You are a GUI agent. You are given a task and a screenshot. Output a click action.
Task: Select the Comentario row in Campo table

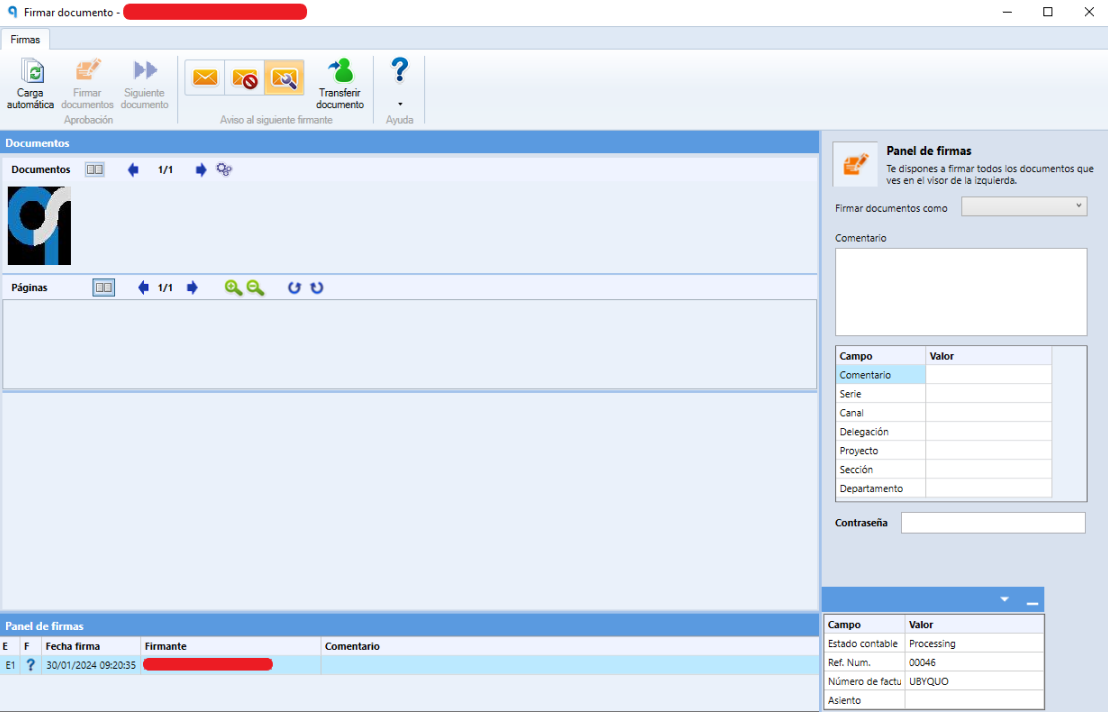pyautogui.click(x=943, y=375)
